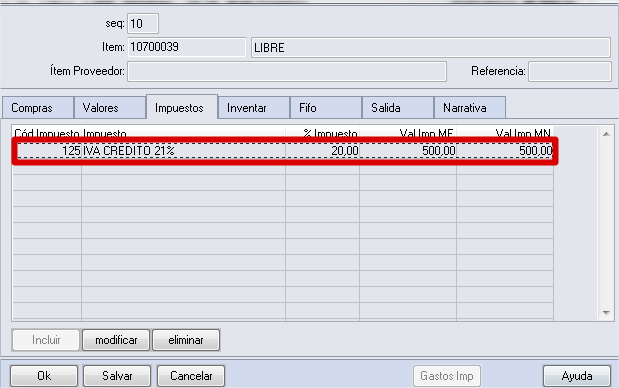The image size is (619, 388).
Task: Open the Salida tab
Action: (398, 108)
